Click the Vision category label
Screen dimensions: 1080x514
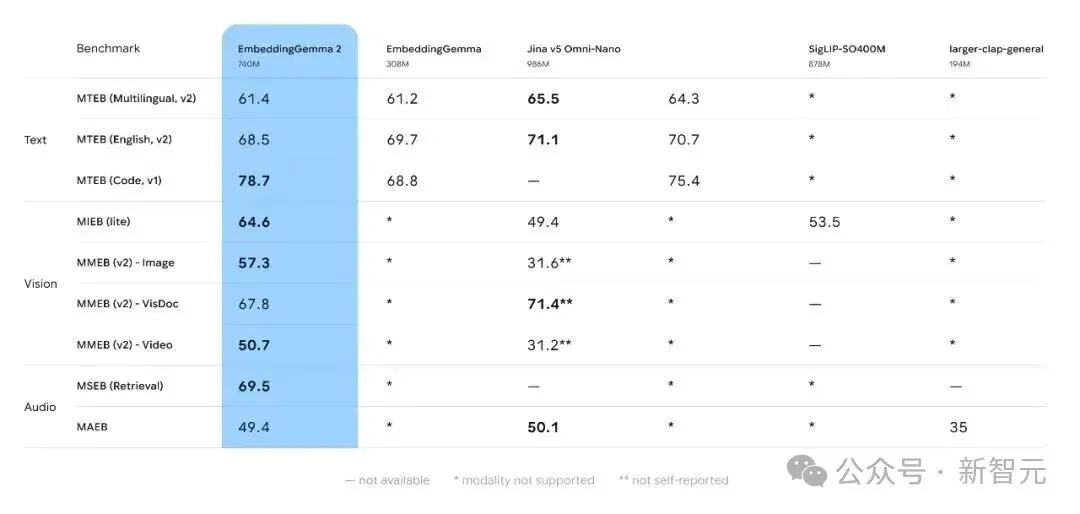click(x=41, y=284)
